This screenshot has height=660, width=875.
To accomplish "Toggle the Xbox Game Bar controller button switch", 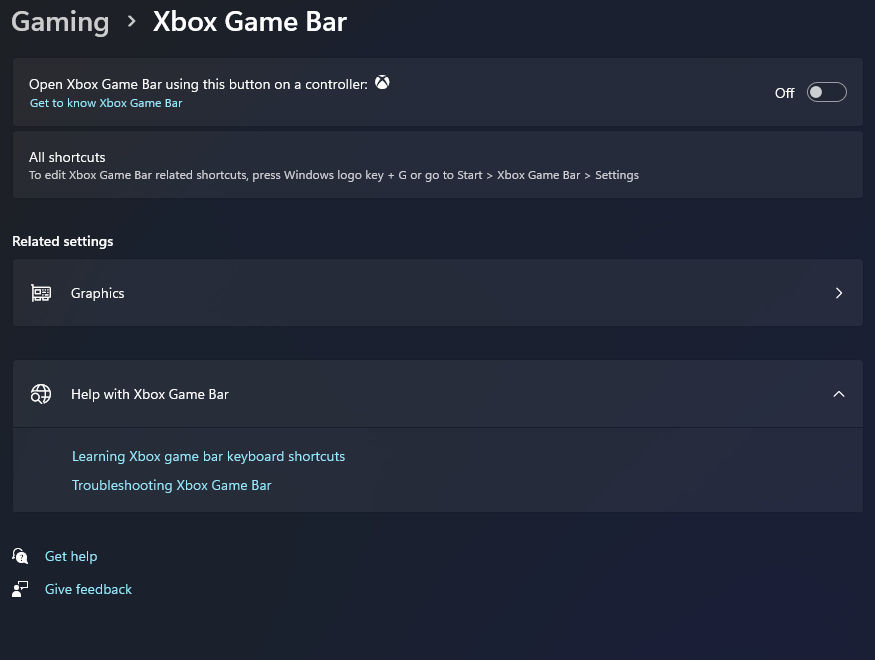I will coord(826,93).
